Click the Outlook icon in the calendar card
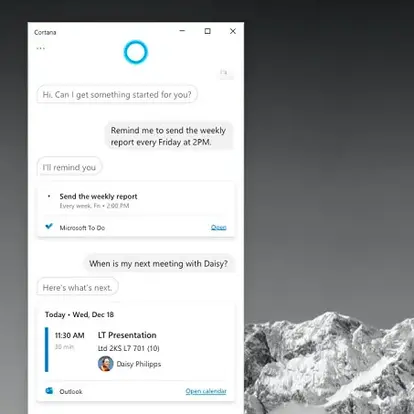This screenshot has width=414, height=414. 49,391
